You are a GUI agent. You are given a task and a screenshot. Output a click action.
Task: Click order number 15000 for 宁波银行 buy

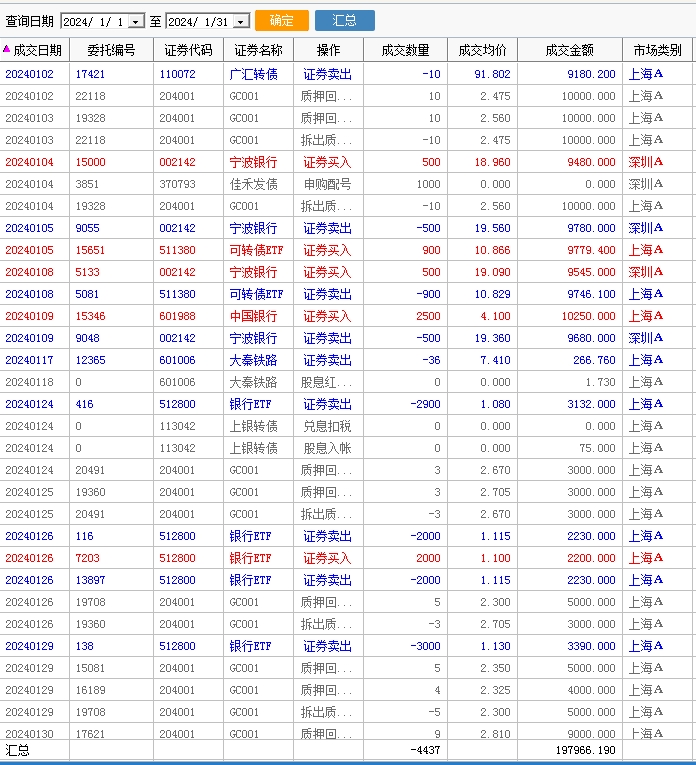click(90, 162)
